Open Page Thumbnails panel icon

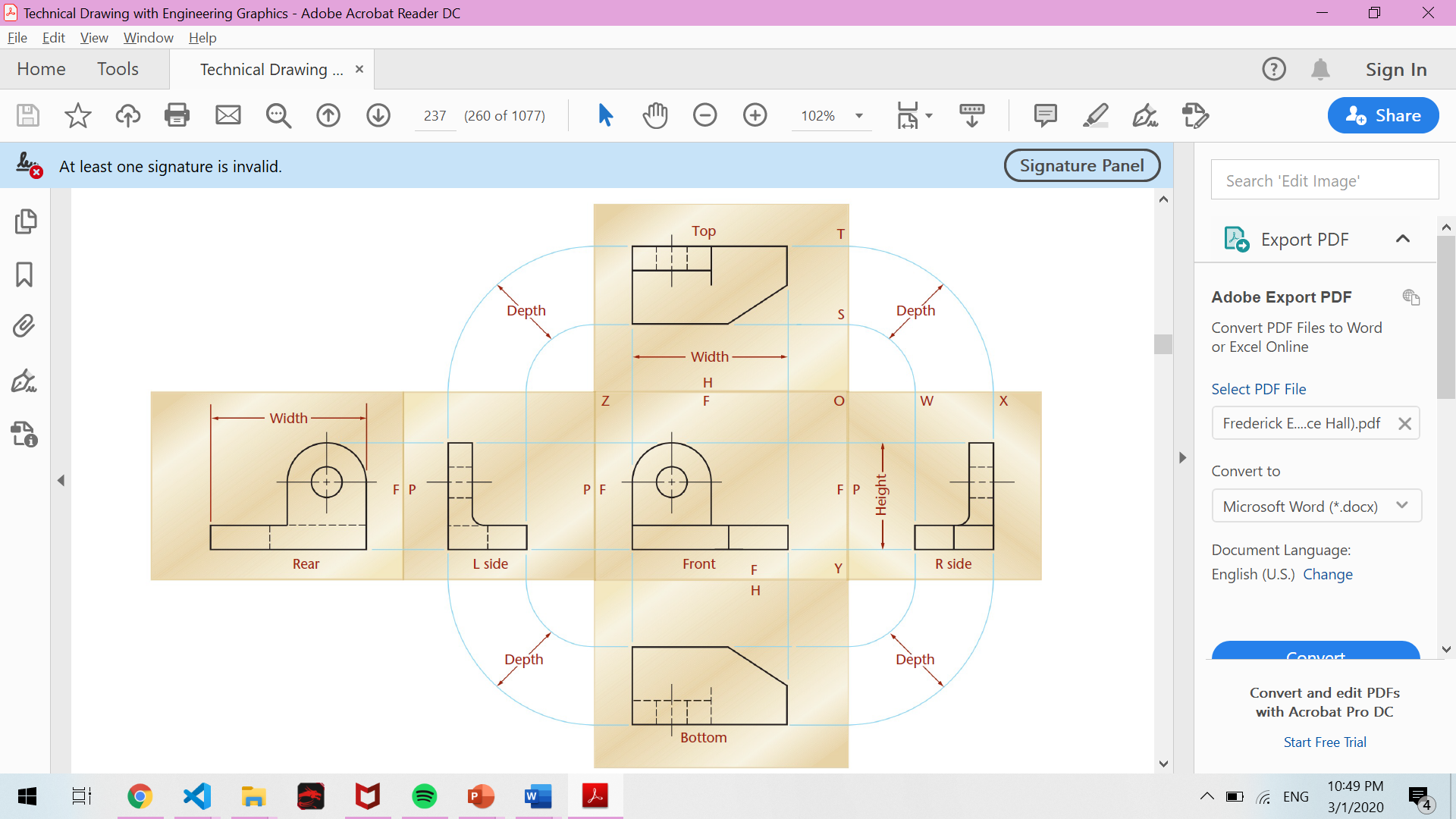click(24, 221)
